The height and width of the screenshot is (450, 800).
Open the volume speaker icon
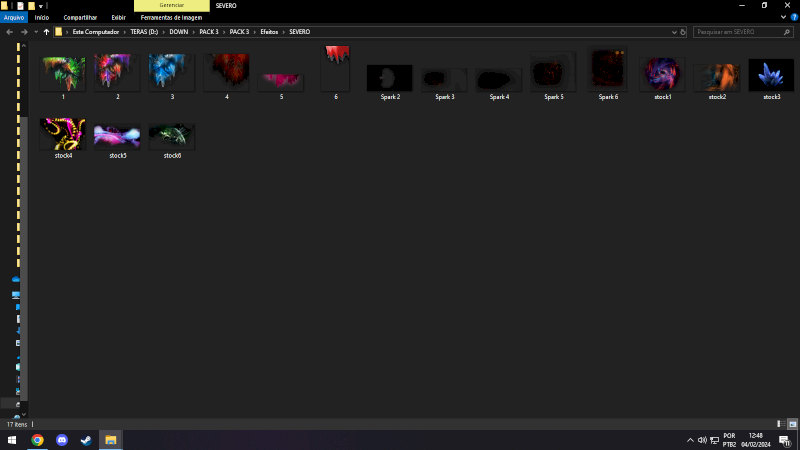[702, 440]
